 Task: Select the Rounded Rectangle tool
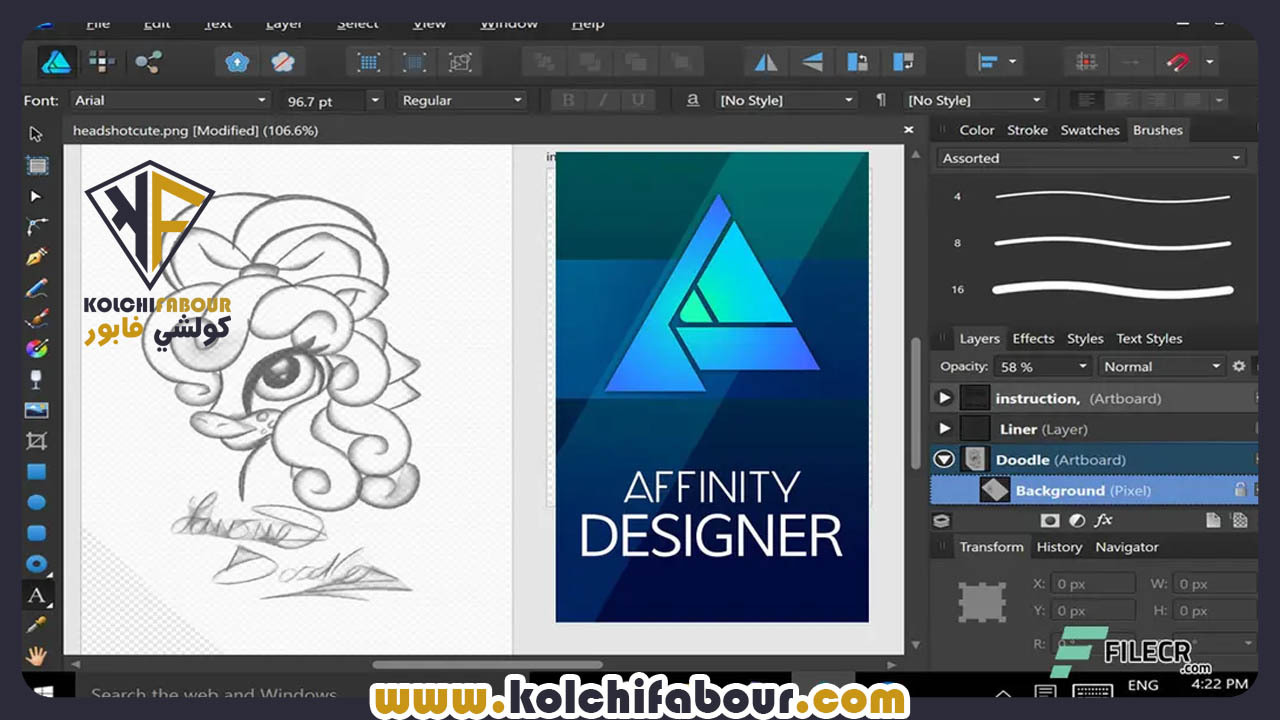click(x=37, y=533)
